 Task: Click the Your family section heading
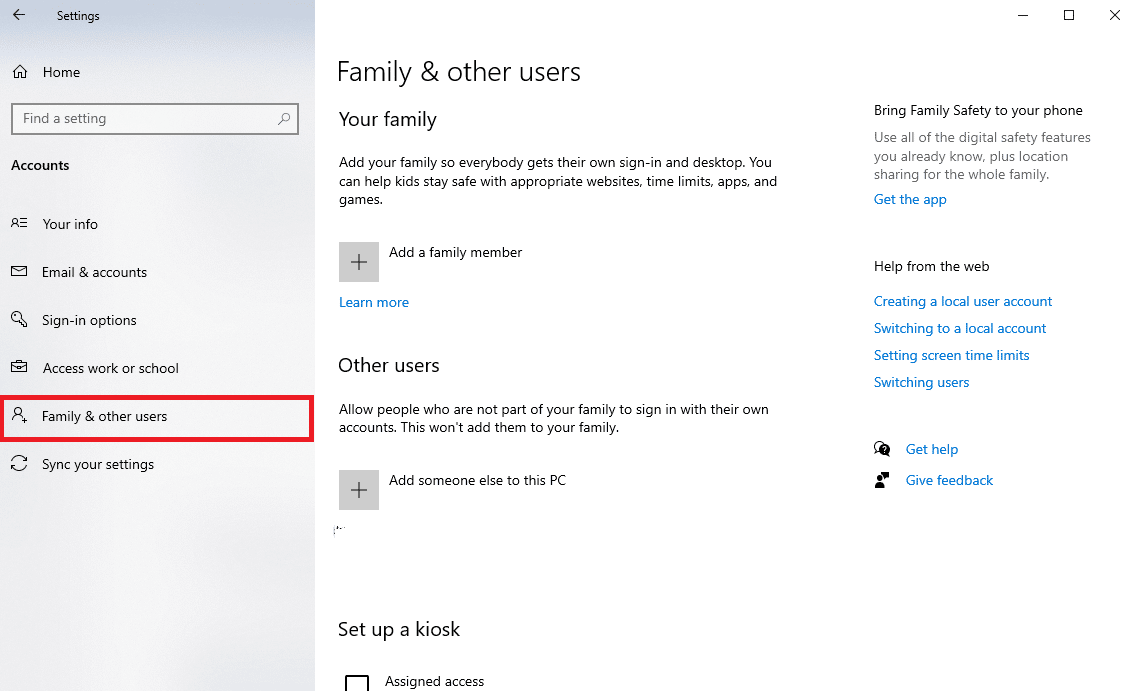pos(388,119)
